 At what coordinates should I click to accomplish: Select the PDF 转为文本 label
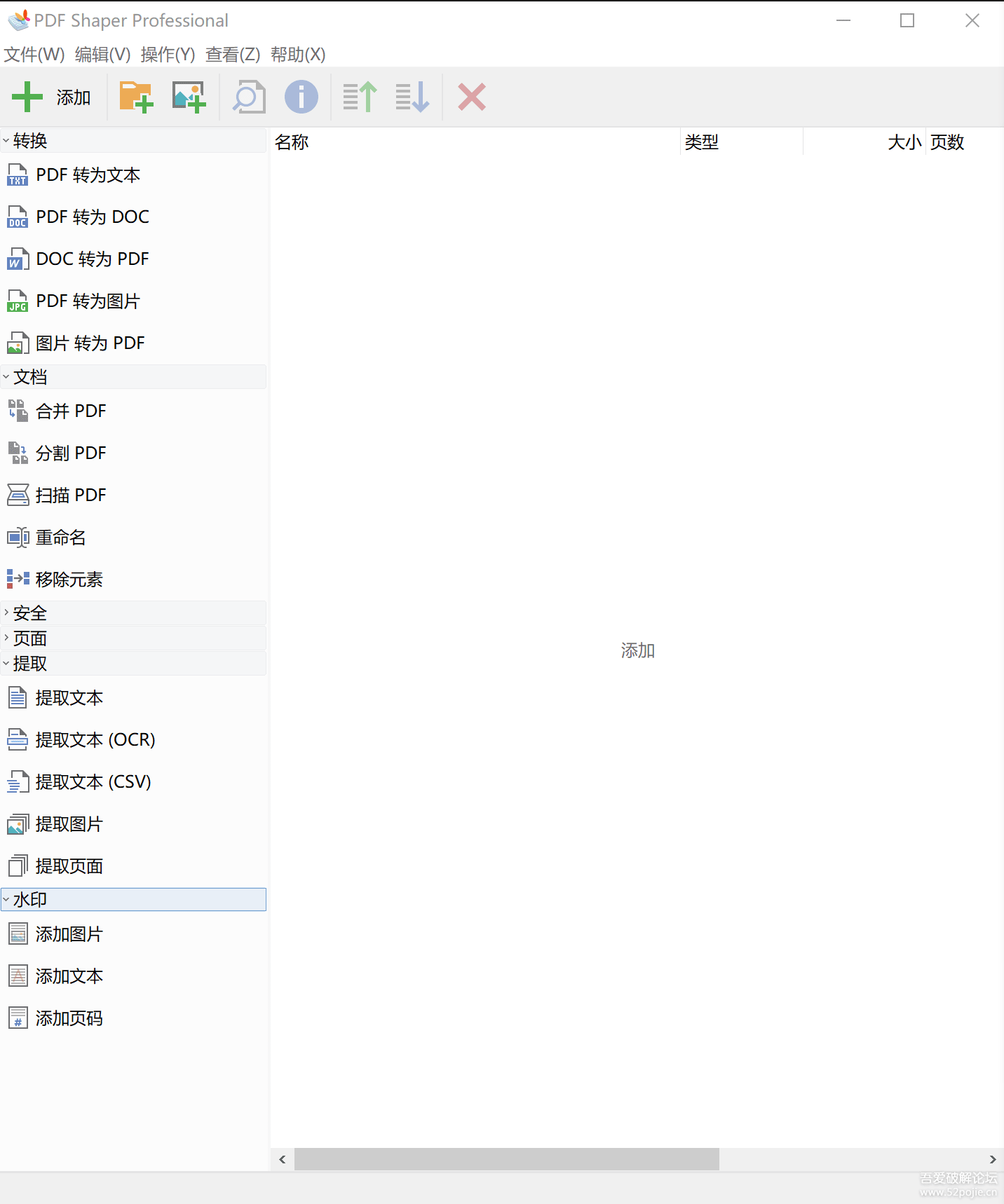click(88, 175)
